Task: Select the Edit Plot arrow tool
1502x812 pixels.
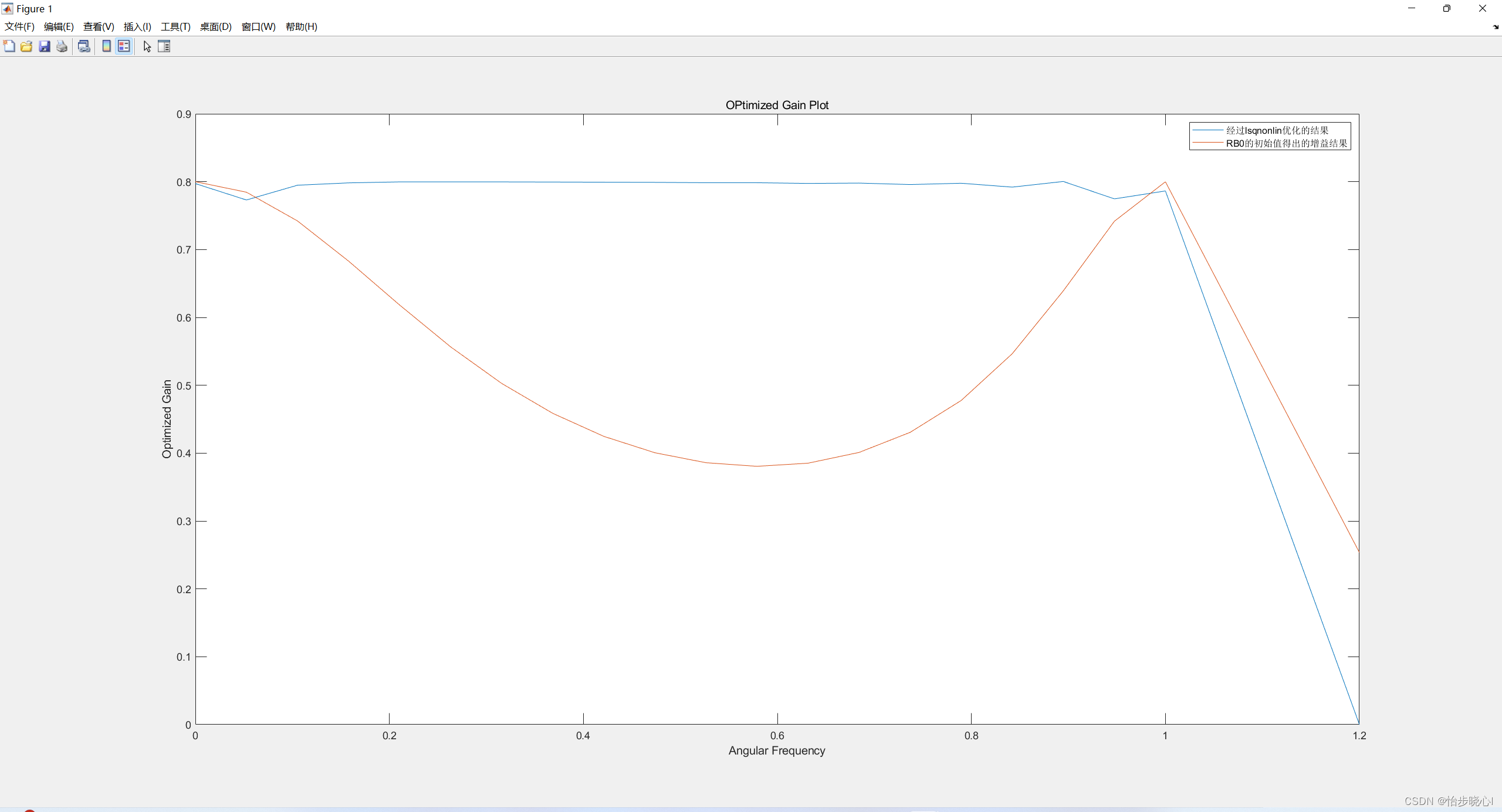Action: click(x=147, y=46)
